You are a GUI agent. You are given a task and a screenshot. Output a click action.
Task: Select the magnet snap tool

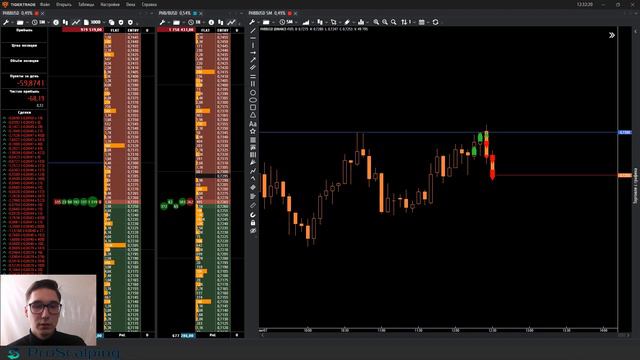click(253, 215)
